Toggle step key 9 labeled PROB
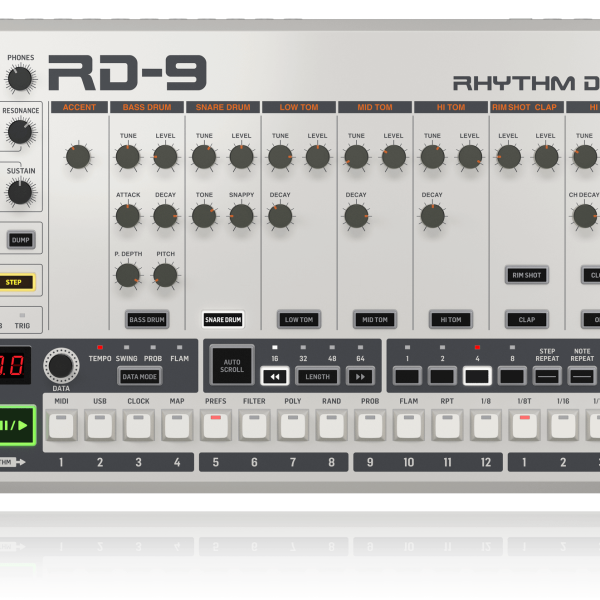 click(370, 426)
